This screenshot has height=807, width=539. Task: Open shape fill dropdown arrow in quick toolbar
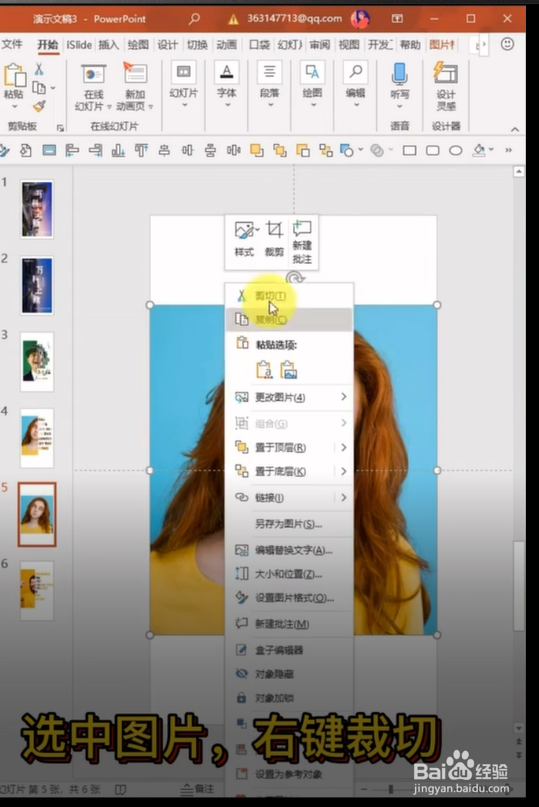point(492,149)
